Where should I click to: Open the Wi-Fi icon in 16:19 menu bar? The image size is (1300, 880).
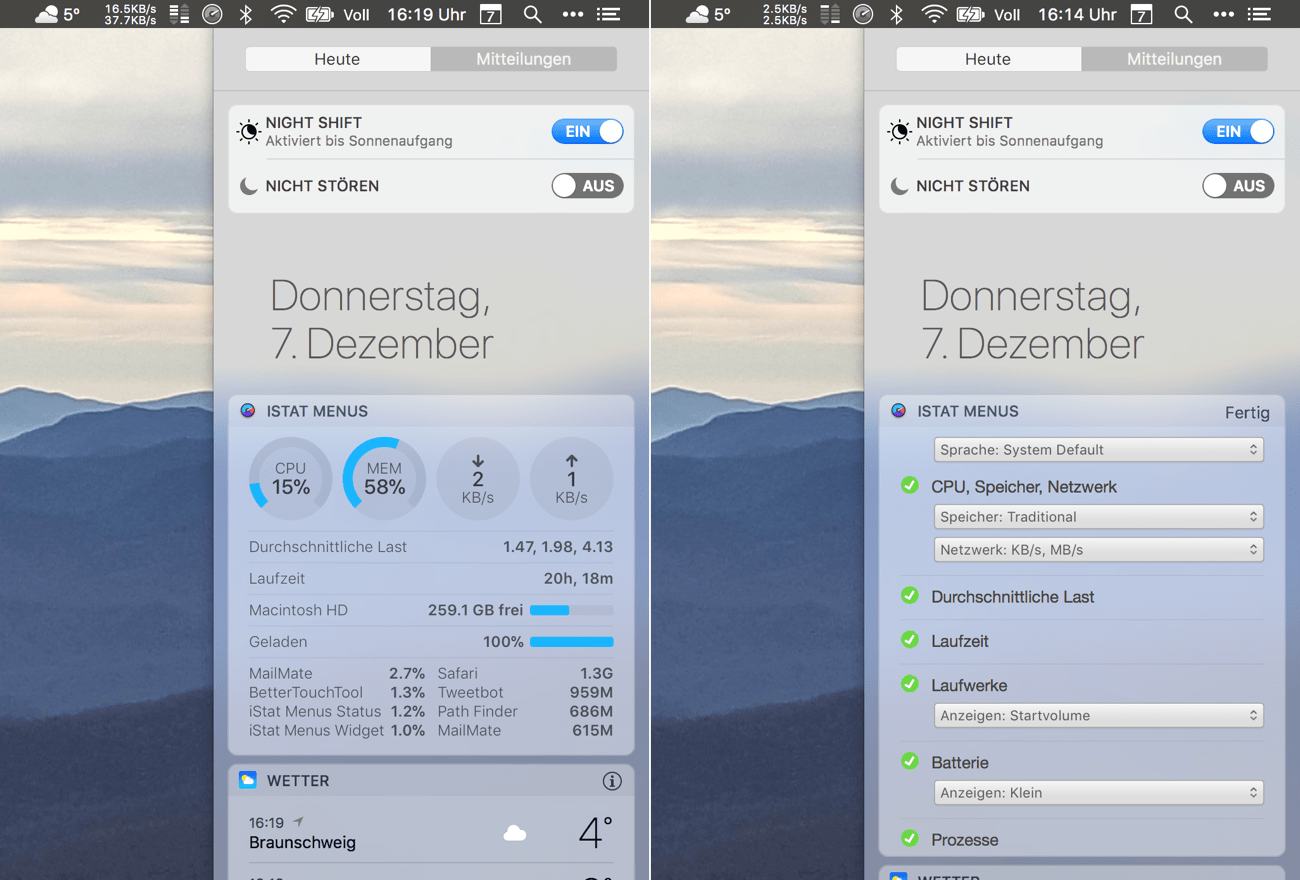(284, 14)
